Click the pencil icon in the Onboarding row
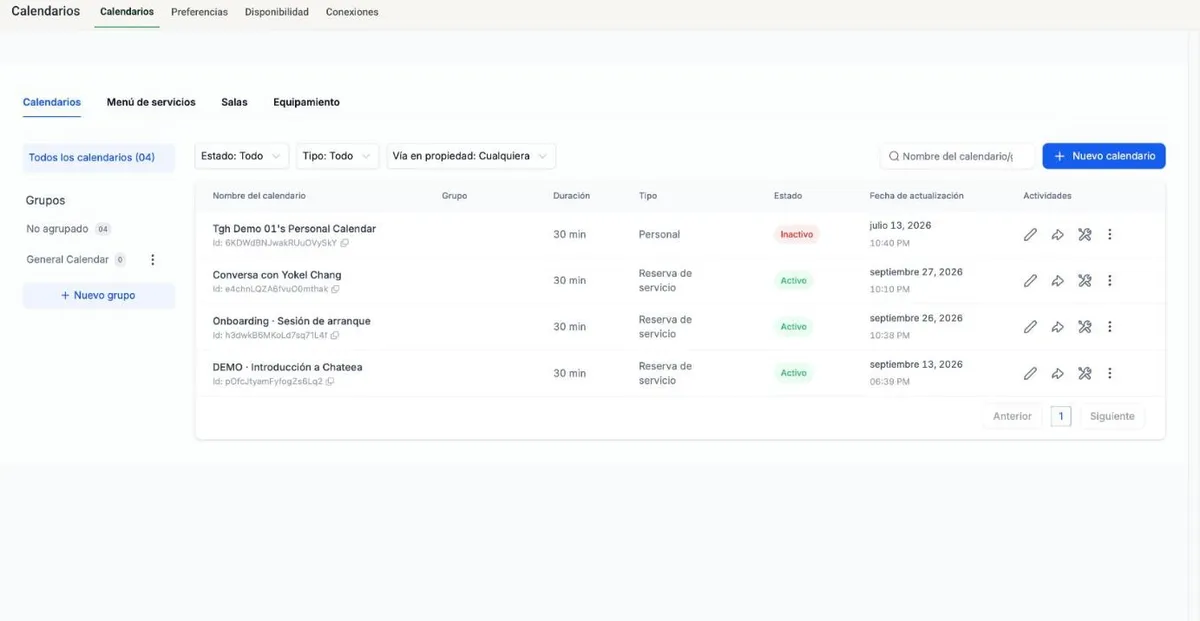1200x621 pixels. tap(1030, 327)
